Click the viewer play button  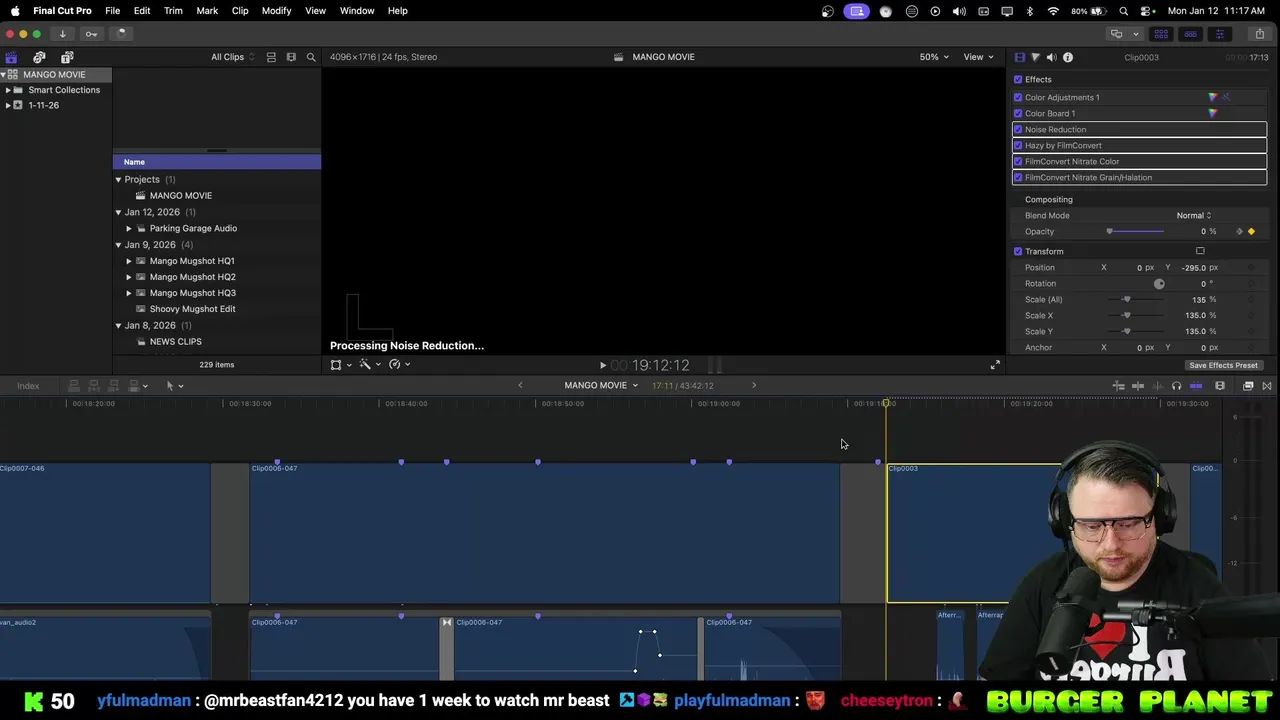click(603, 366)
